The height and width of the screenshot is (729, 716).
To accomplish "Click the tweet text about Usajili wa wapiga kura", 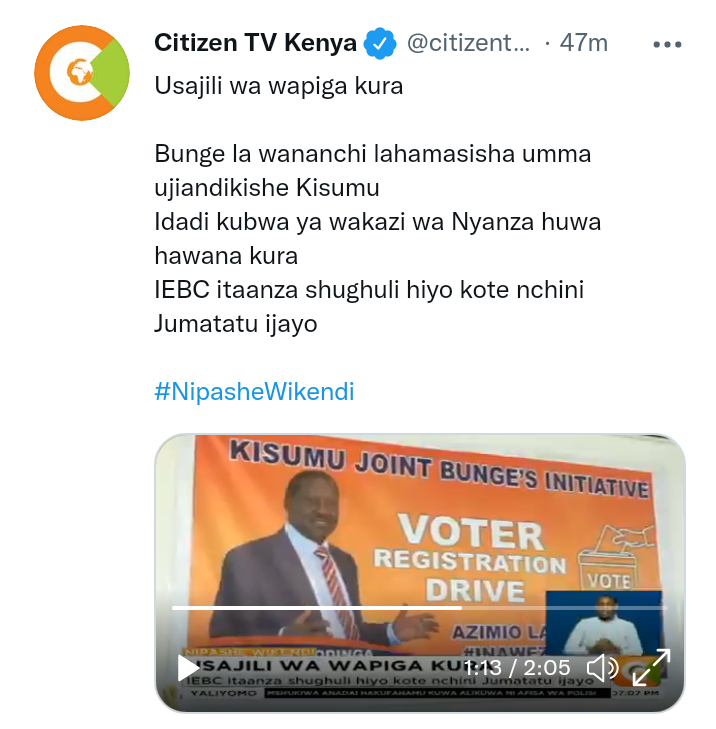I will tap(278, 86).
